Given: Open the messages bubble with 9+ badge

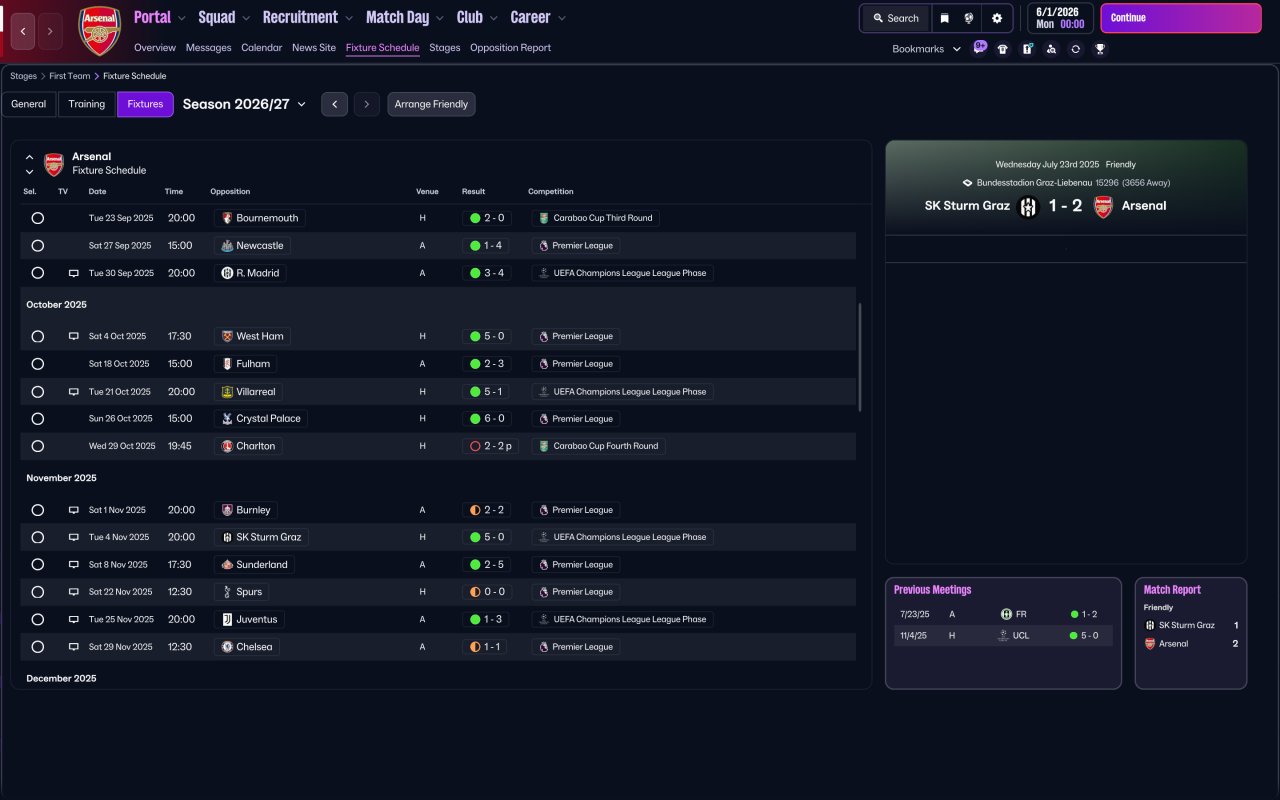Looking at the screenshot, I should (x=979, y=47).
